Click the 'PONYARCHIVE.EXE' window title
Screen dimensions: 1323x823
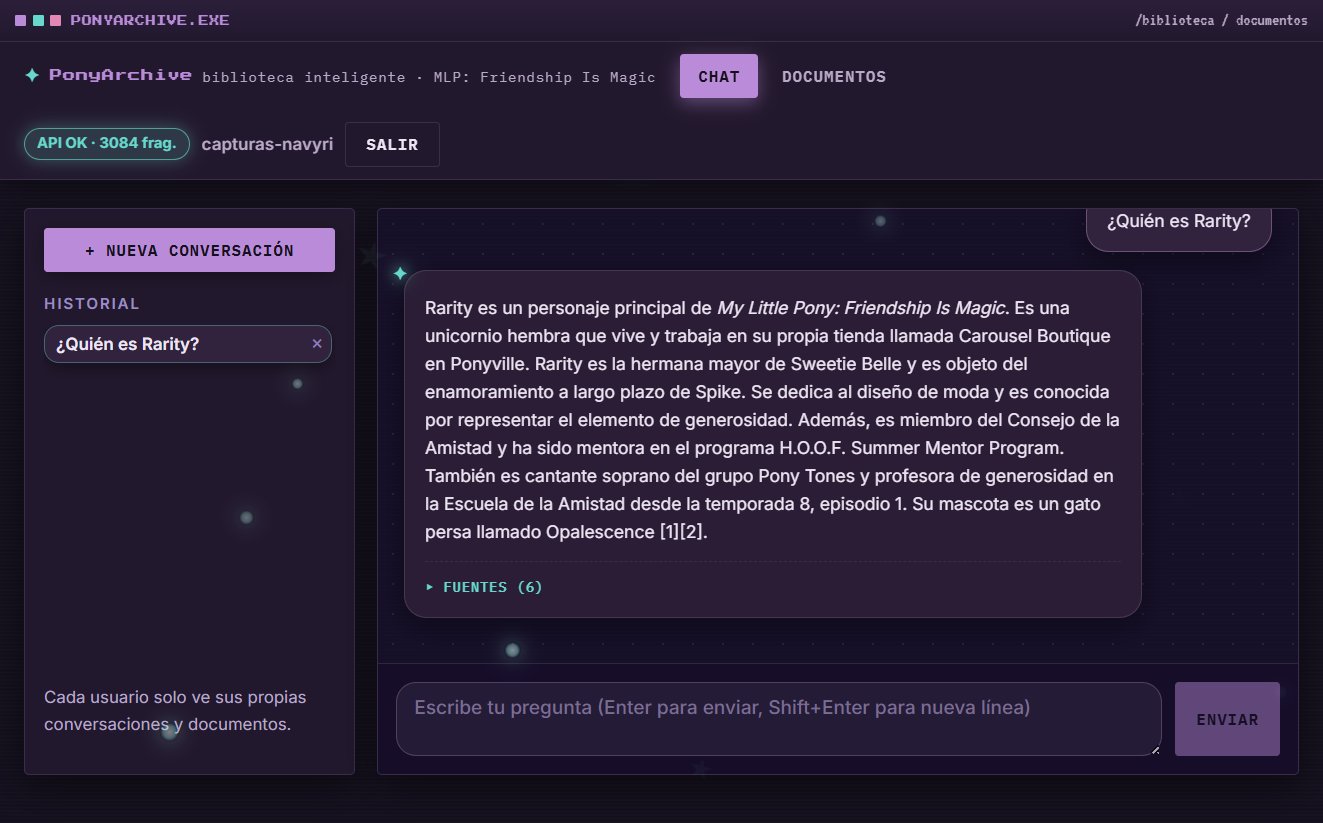150,20
